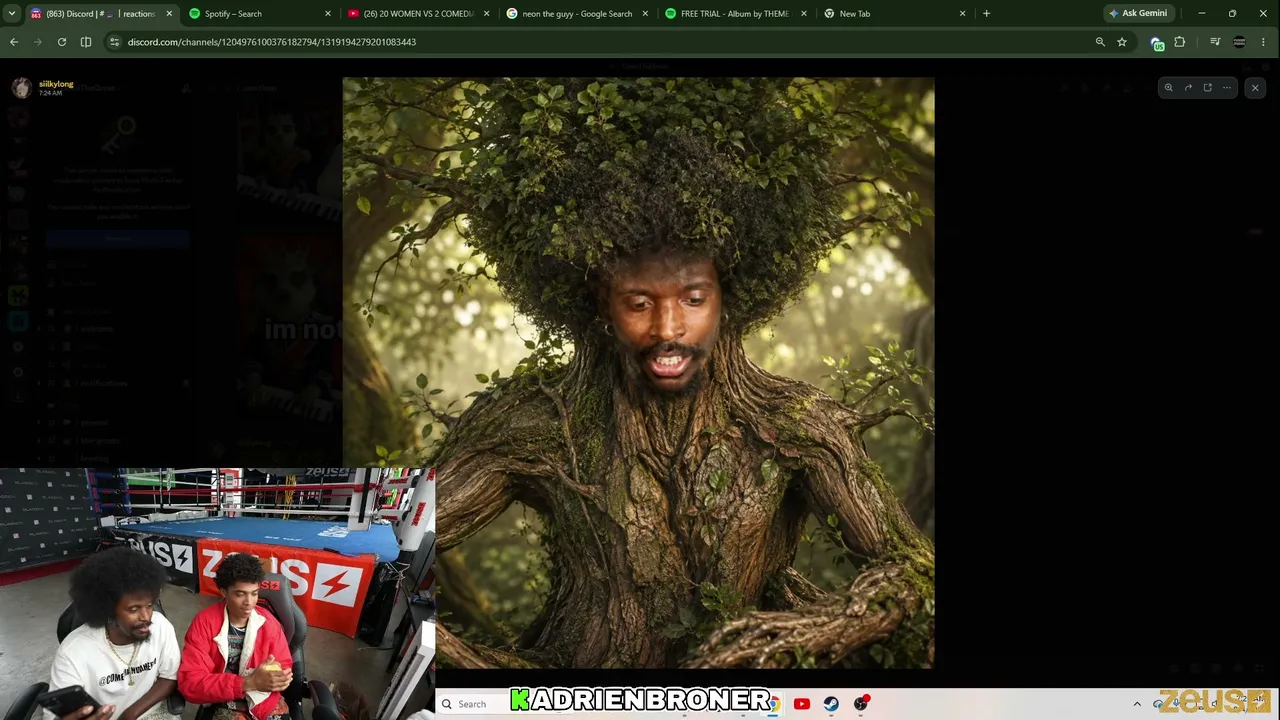
Task: Open the image in browser icon
Action: pos(1207,88)
